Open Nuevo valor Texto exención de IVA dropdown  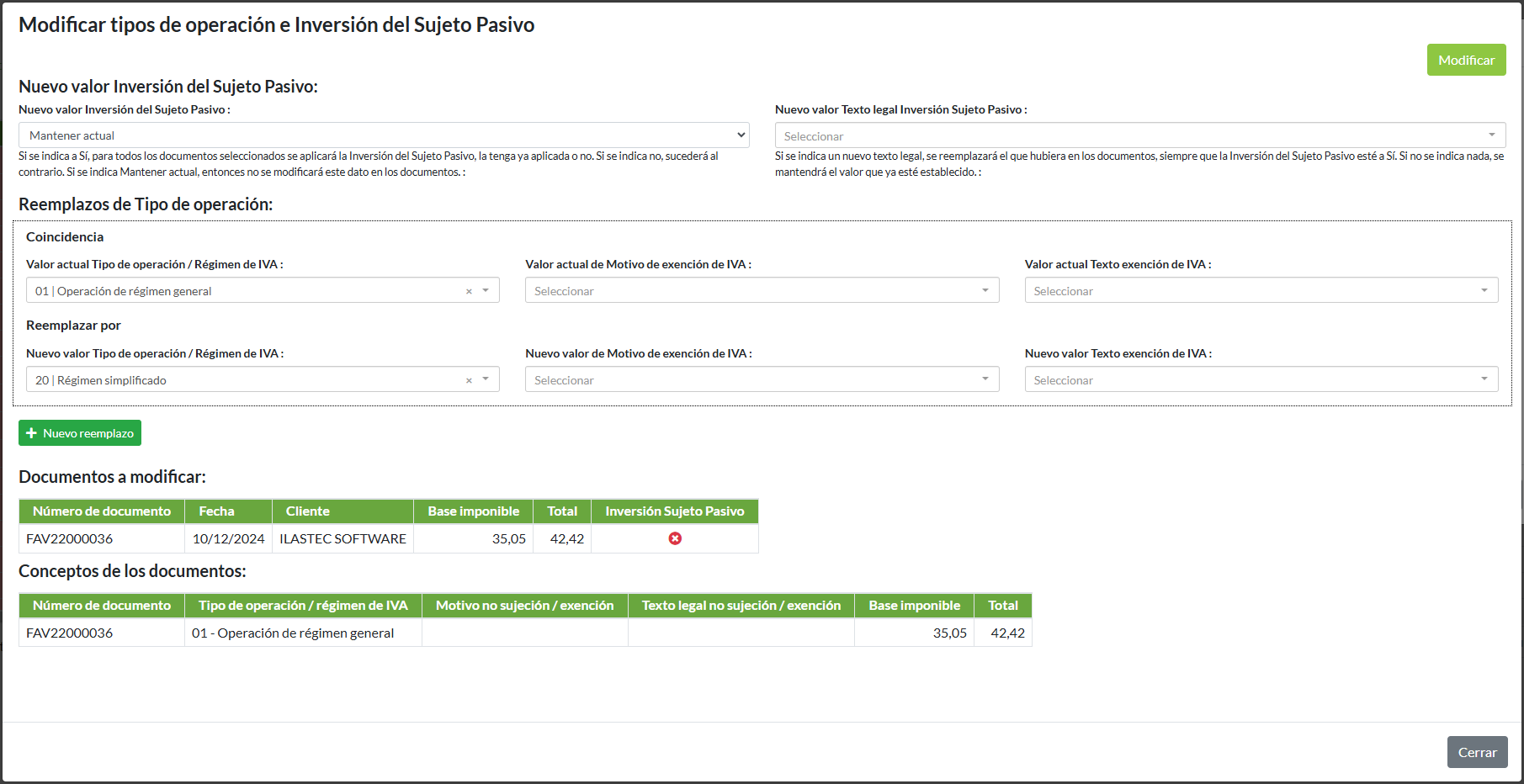click(1261, 379)
